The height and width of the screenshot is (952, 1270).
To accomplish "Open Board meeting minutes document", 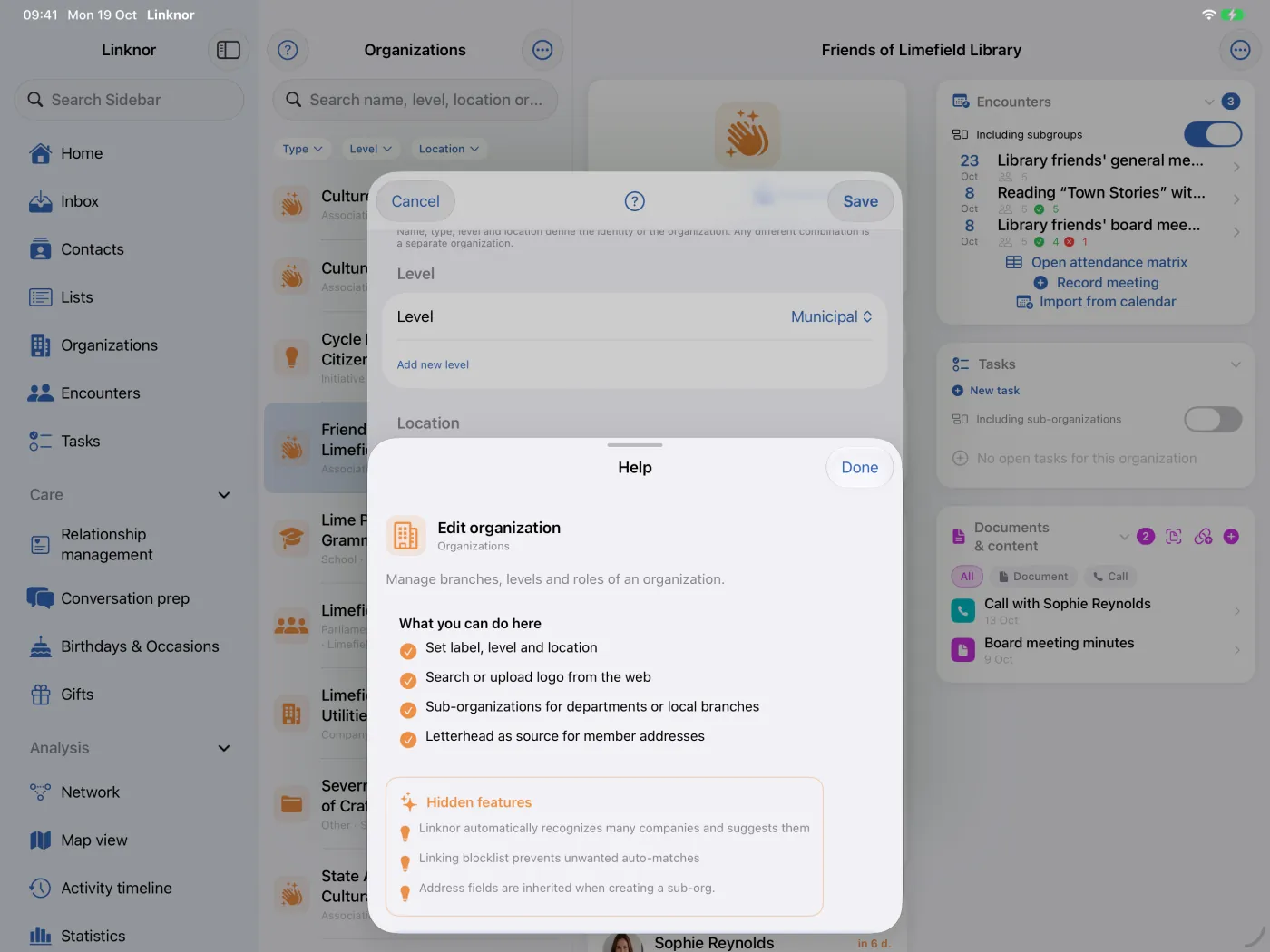I will [x=1096, y=650].
